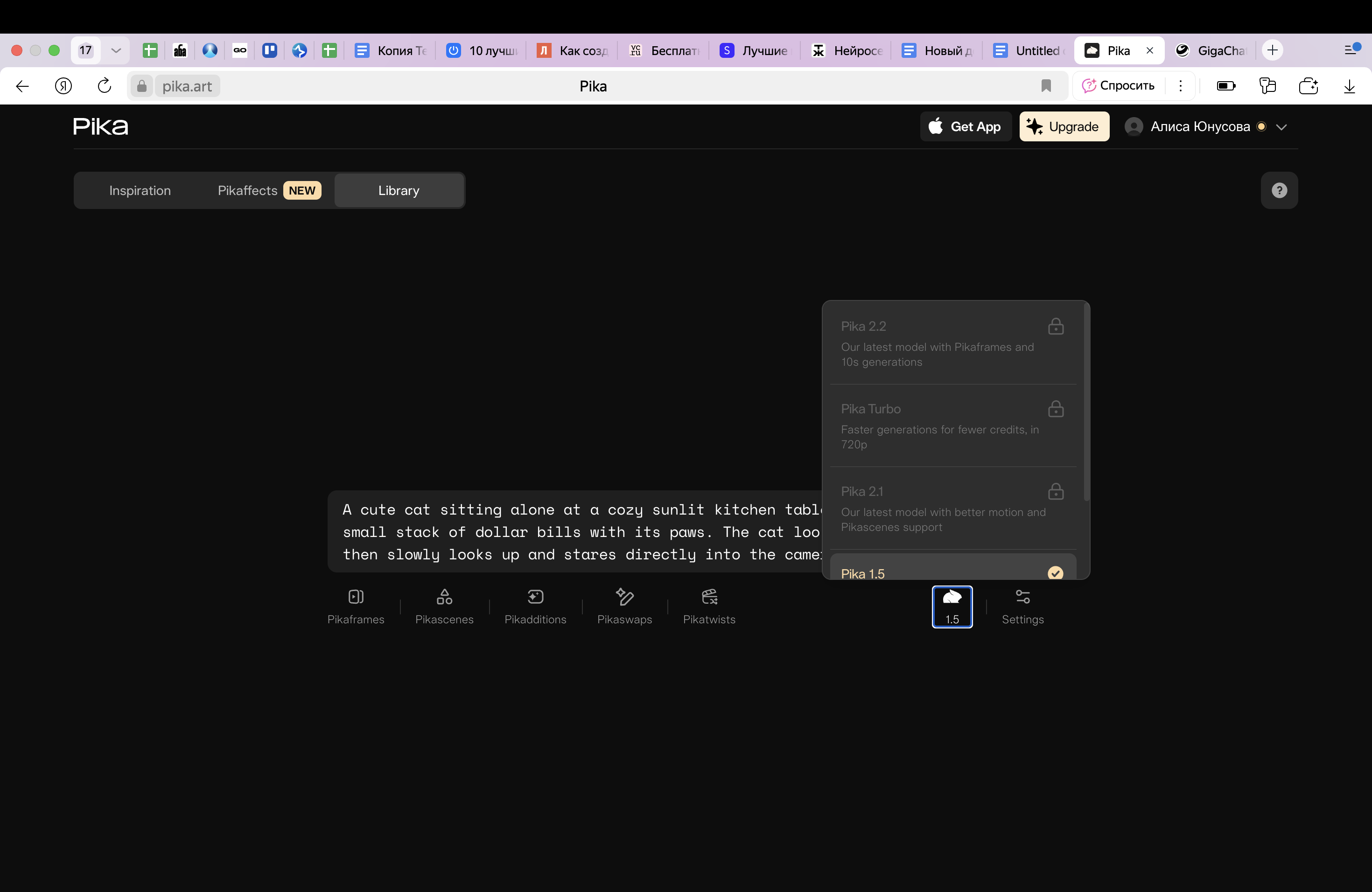Bookmark the page with the bookmark icon

[1046, 86]
